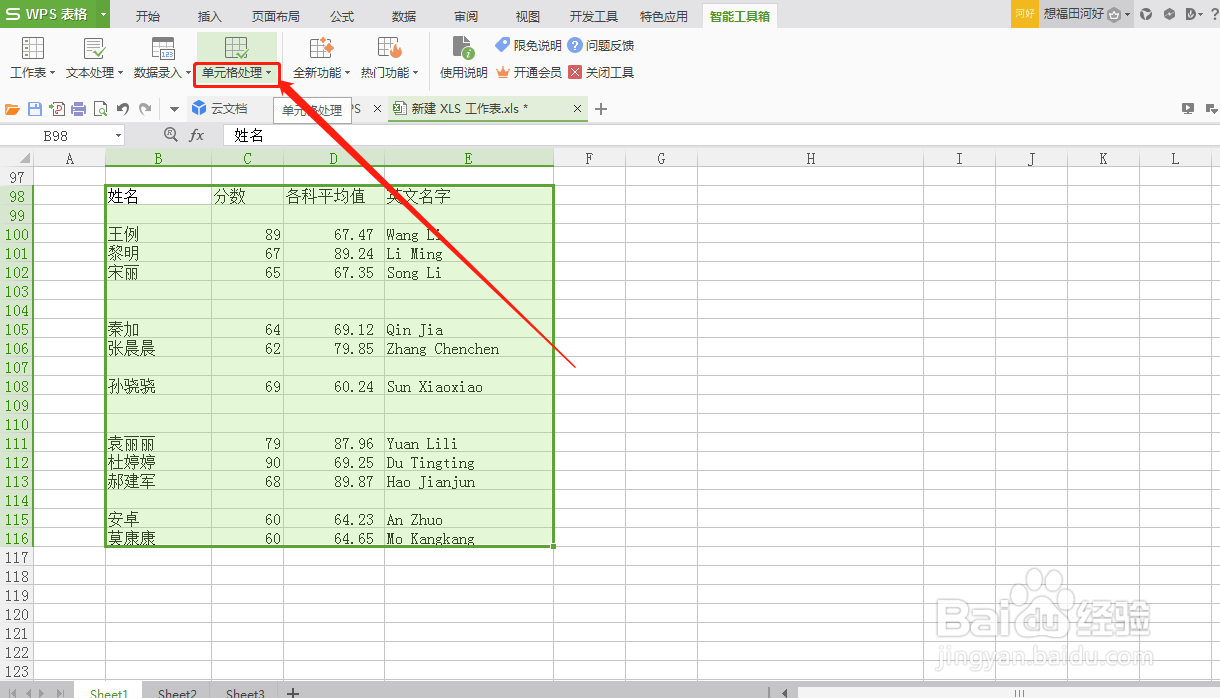The image size is (1220, 698).
Task: Click the 关闭工具 close tools button
Action: (x=601, y=72)
